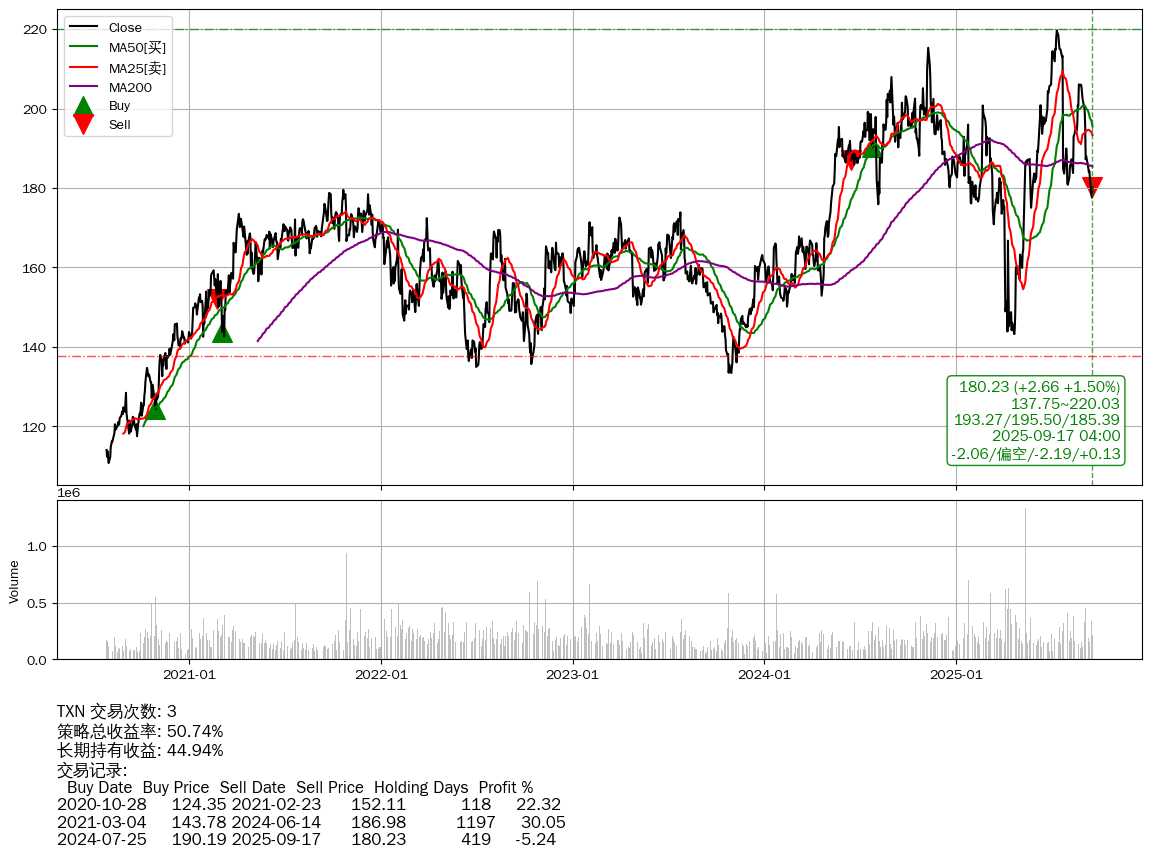
Task: Click the September 2025 sell marker
Action: [1092, 186]
